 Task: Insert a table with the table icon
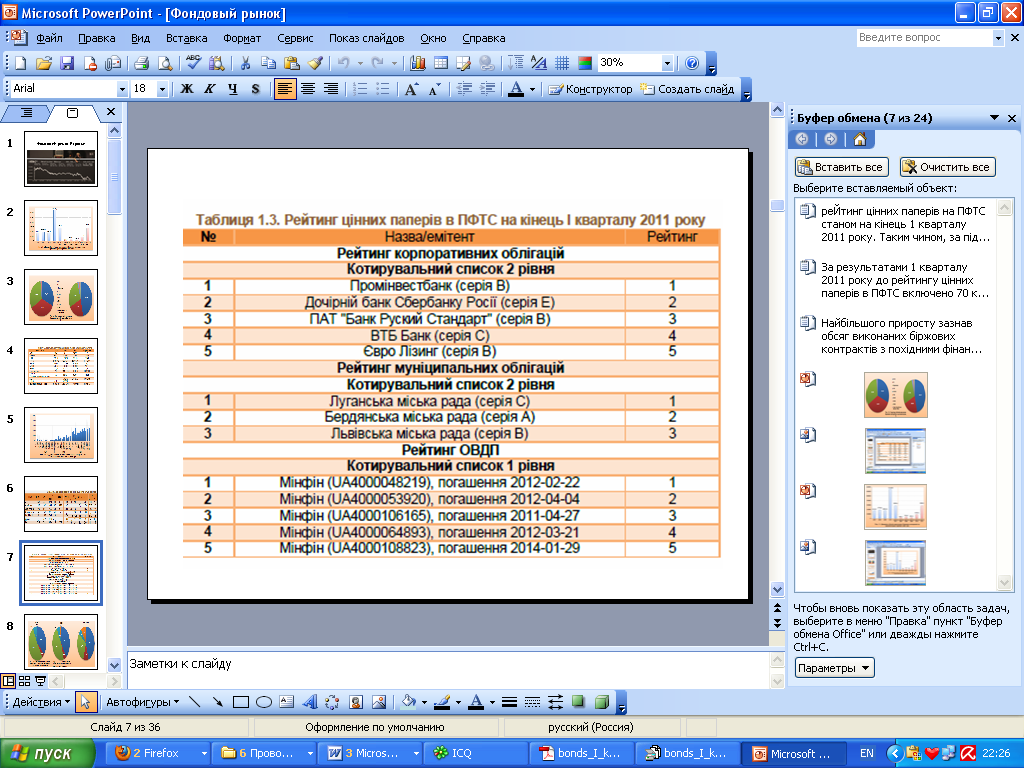(441, 63)
